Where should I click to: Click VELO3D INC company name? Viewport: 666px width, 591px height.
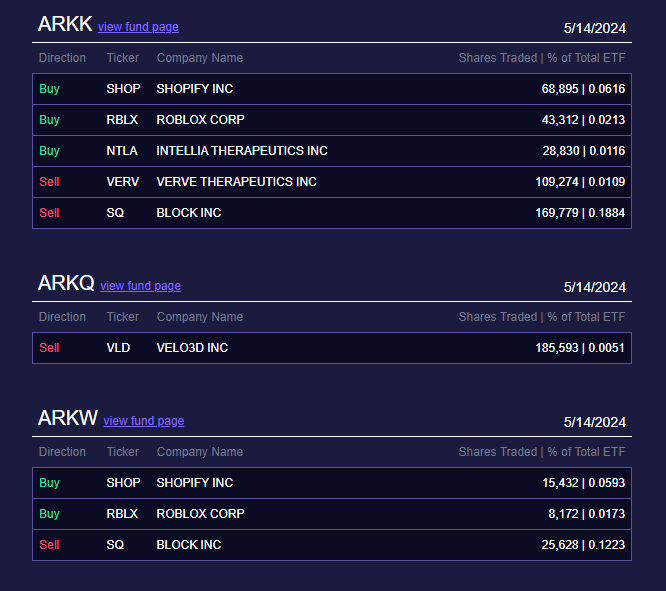coord(192,348)
